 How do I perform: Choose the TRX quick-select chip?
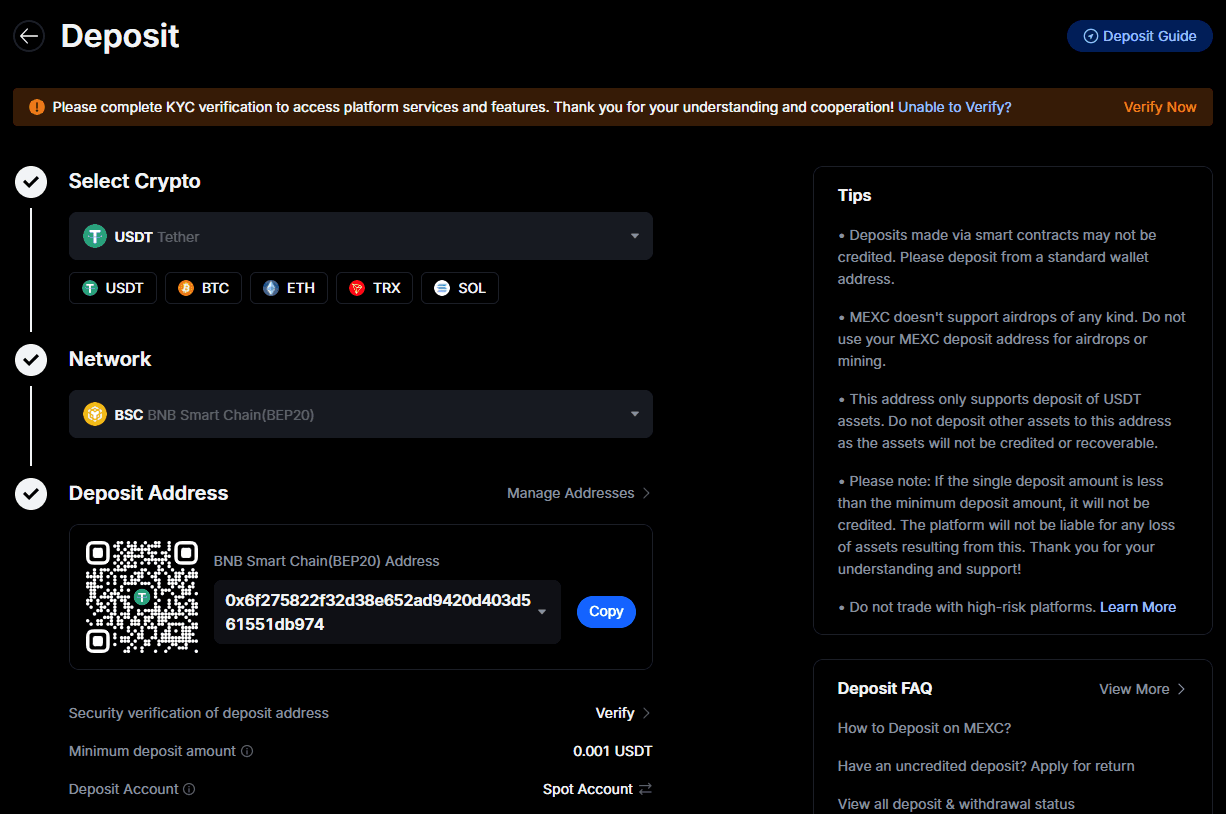tap(374, 288)
